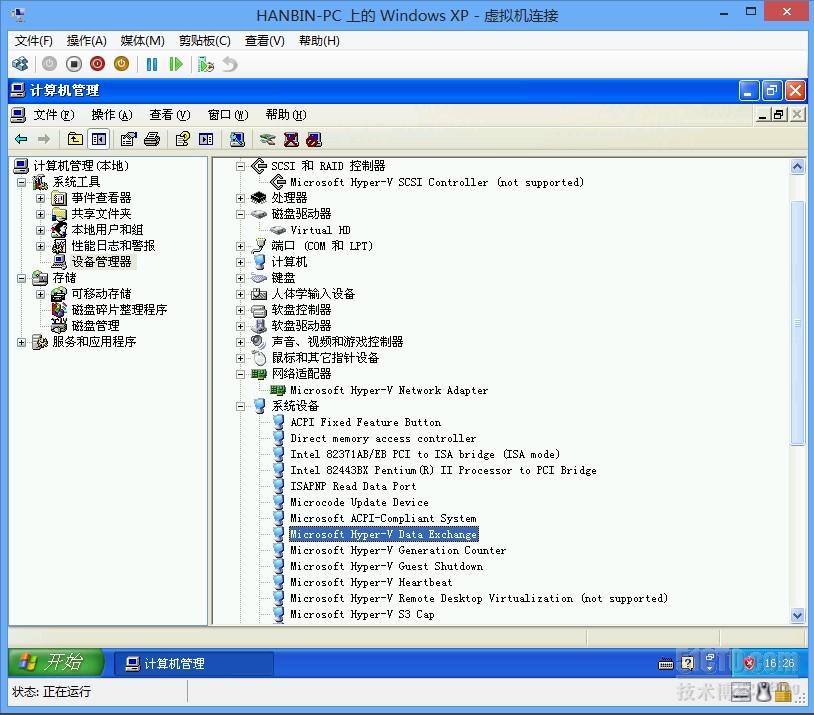The image size is (814, 715).
Task: Click the Scan for hardware changes icon
Action: [237, 139]
